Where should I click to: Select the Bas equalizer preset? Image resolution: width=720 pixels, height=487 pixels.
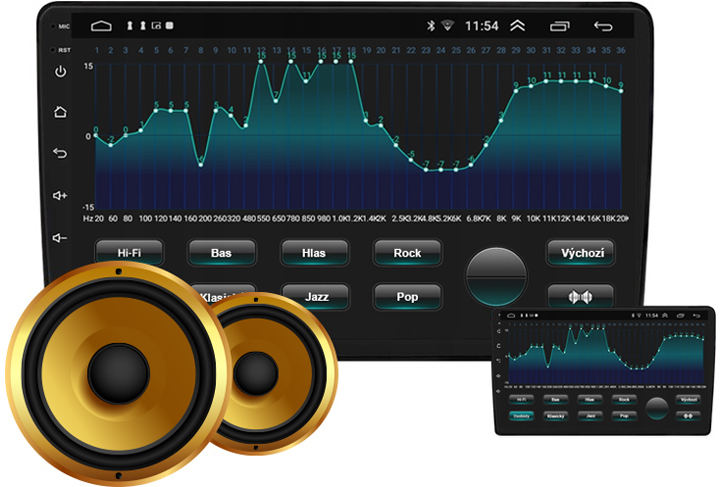(221, 253)
